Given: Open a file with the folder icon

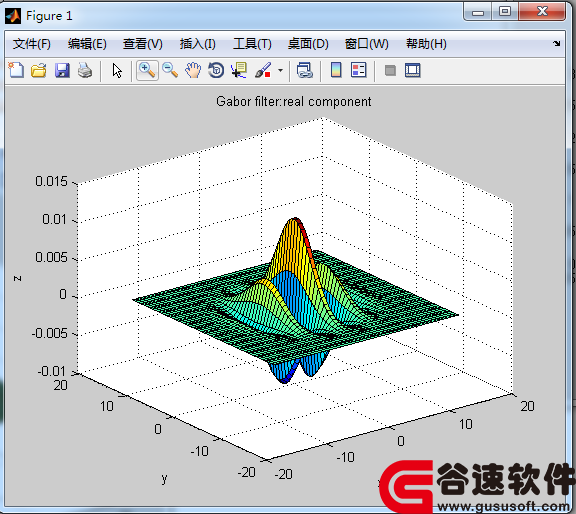Looking at the screenshot, I should 39,70.
